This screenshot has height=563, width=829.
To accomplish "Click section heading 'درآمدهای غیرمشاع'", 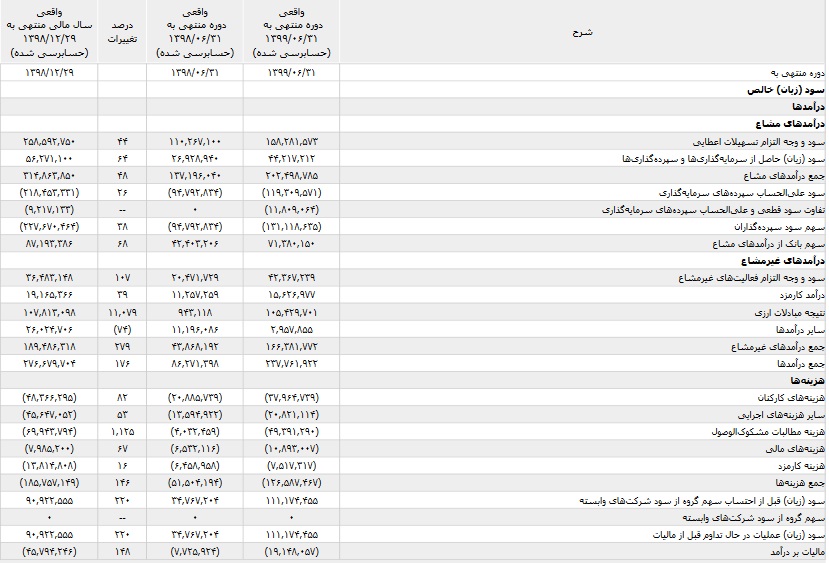I will tap(783, 261).
